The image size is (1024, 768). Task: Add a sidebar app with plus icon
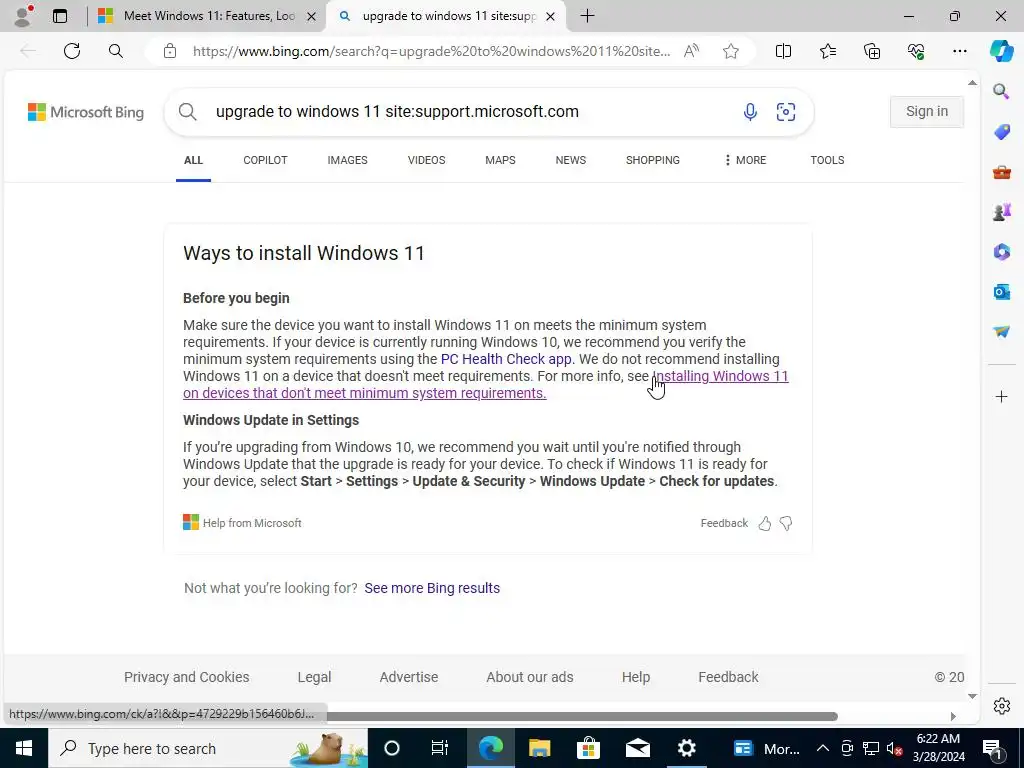[1001, 396]
